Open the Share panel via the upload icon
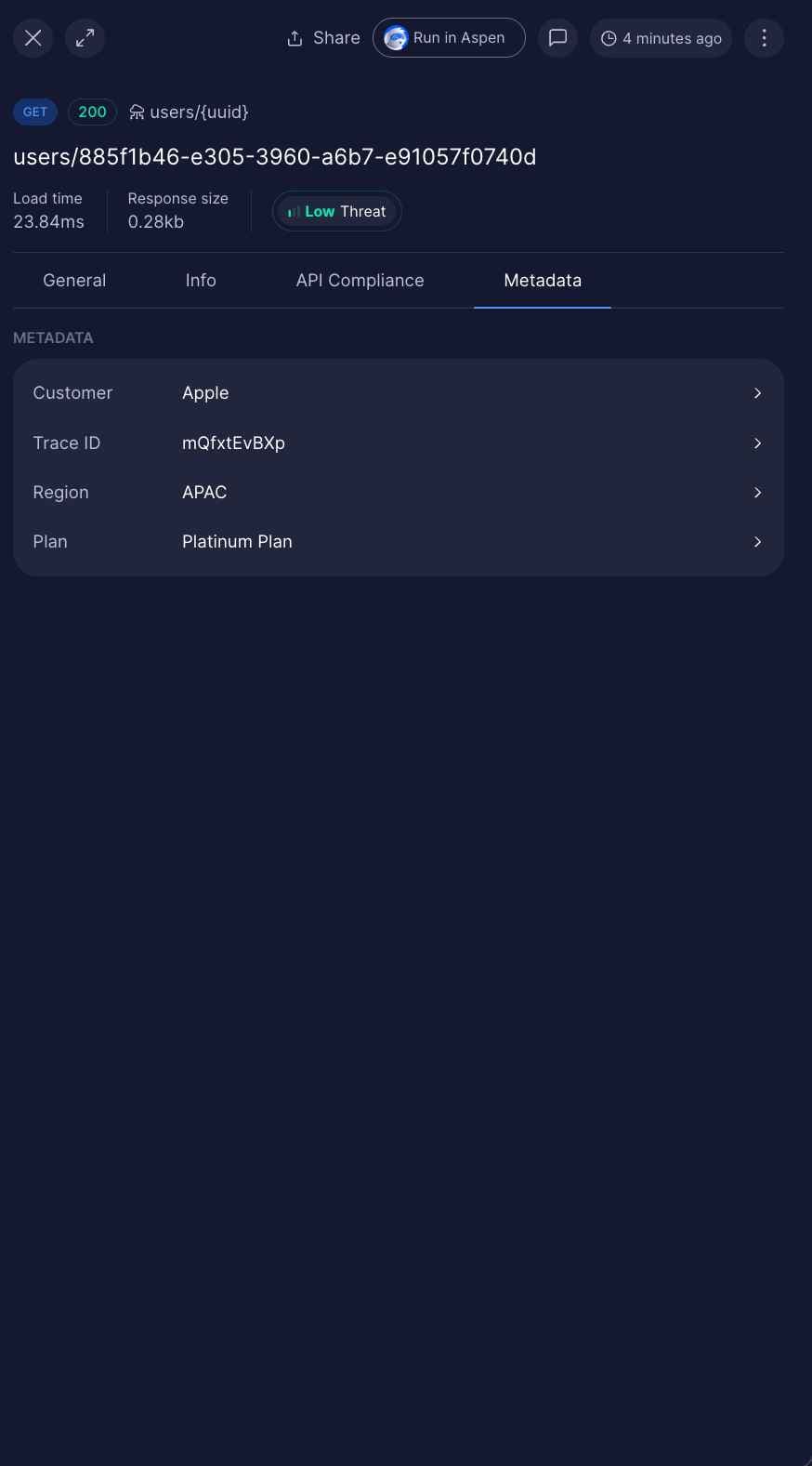The height and width of the screenshot is (1466, 812). 295,37
